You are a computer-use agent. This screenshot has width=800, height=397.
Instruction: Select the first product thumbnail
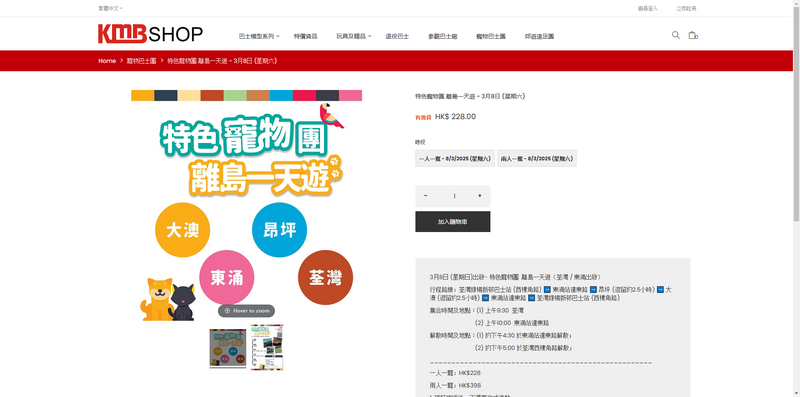[x=228, y=348]
